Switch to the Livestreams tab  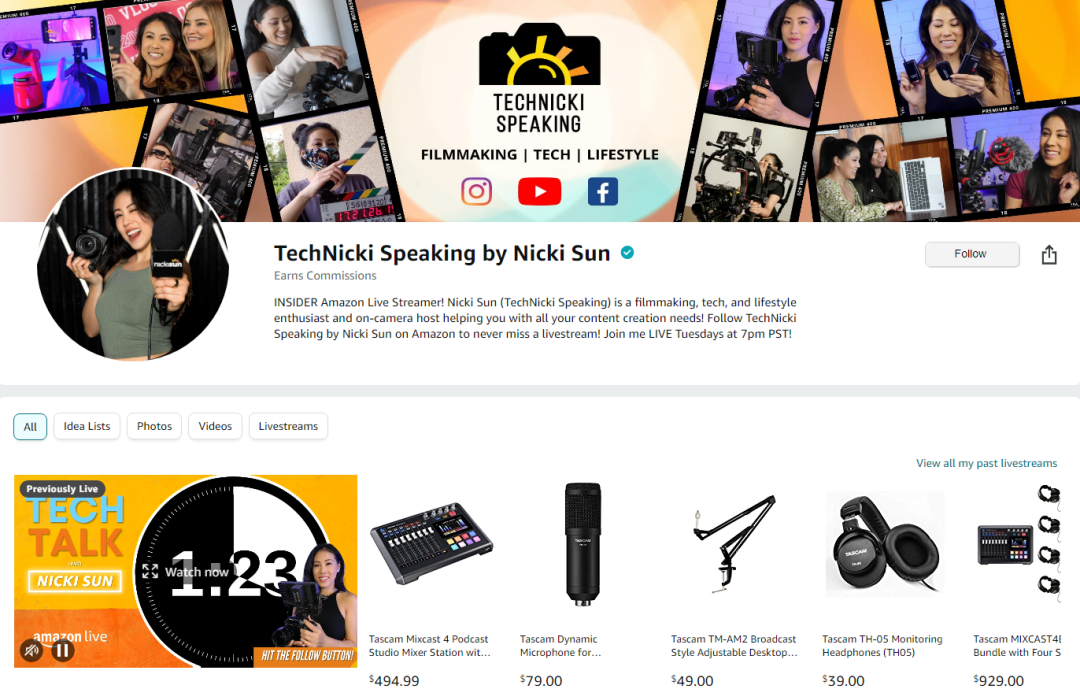(288, 426)
